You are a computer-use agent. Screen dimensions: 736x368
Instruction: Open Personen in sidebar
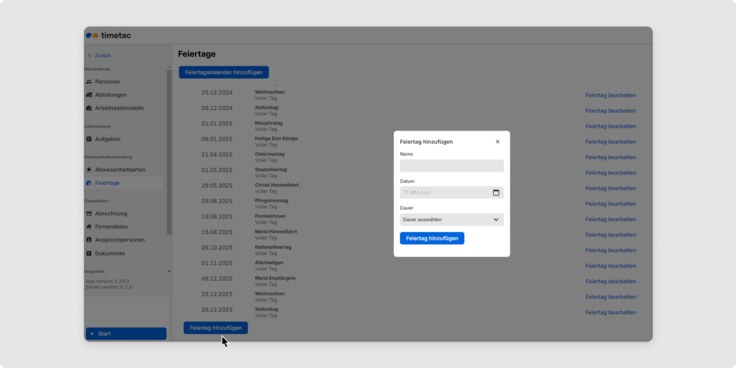point(107,82)
